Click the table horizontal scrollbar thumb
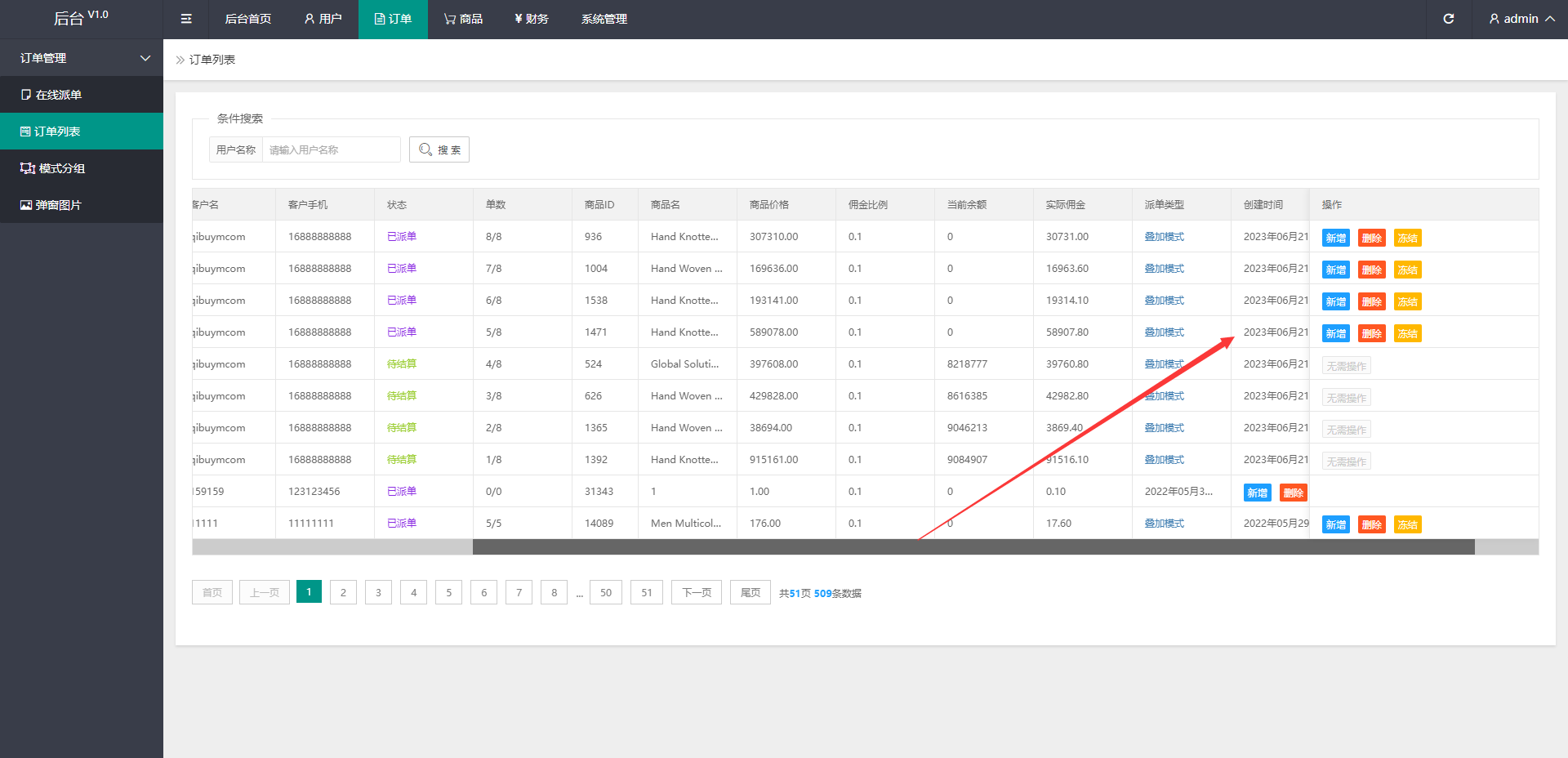 (x=972, y=547)
